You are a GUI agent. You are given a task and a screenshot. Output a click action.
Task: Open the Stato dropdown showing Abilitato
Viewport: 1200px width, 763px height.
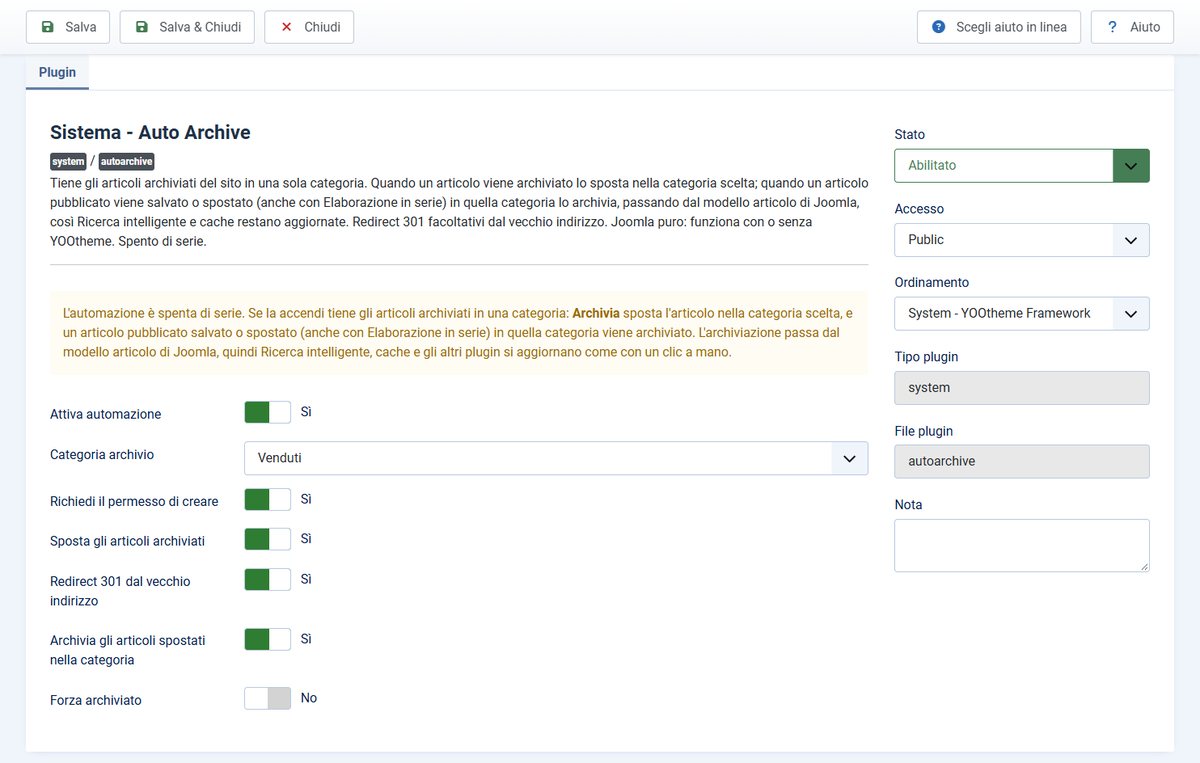point(1021,165)
